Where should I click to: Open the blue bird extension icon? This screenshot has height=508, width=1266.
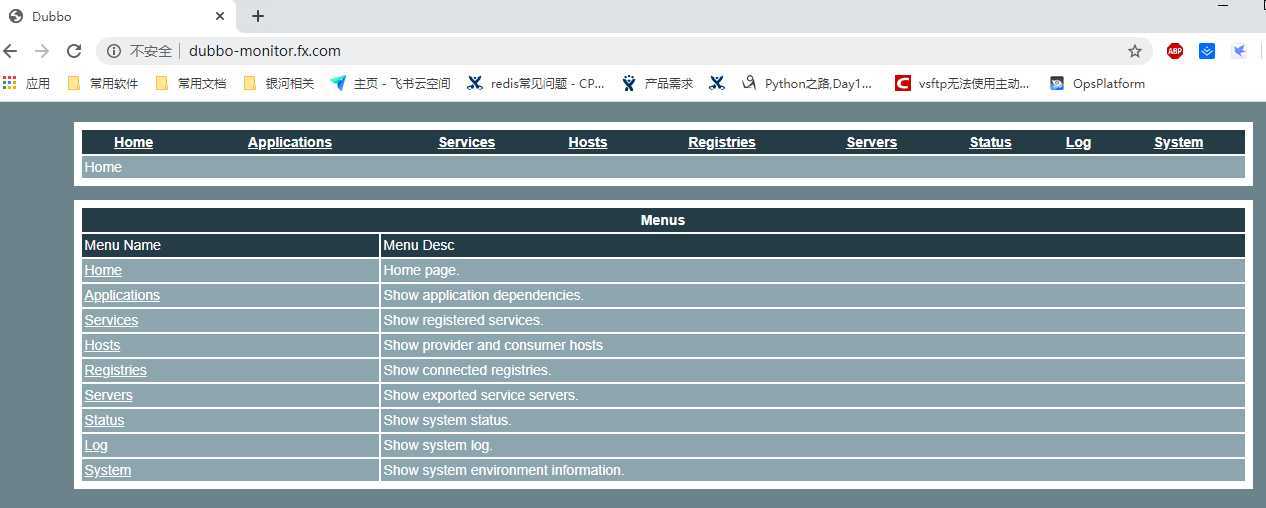1239,51
